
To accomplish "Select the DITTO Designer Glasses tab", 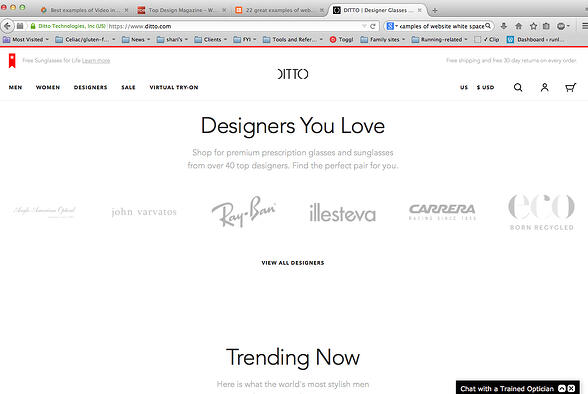I will [x=377, y=10].
